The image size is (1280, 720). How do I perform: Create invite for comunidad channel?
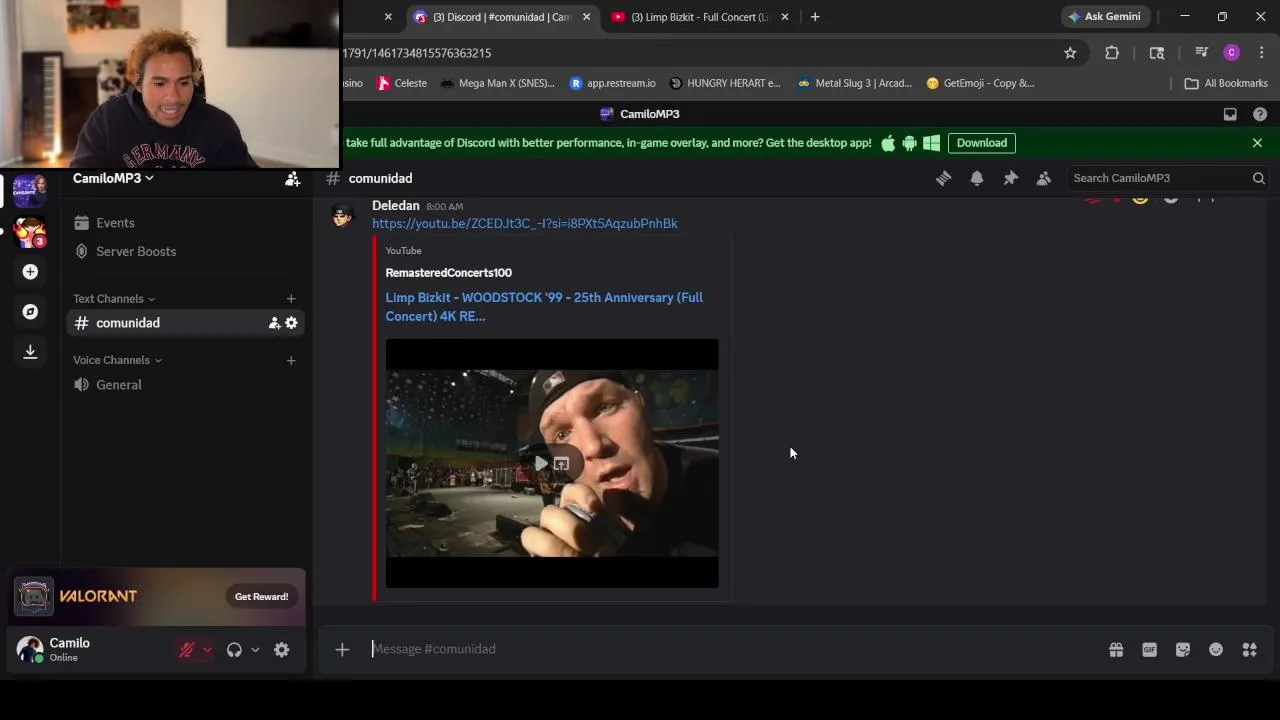pyautogui.click(x=274, y=323)
